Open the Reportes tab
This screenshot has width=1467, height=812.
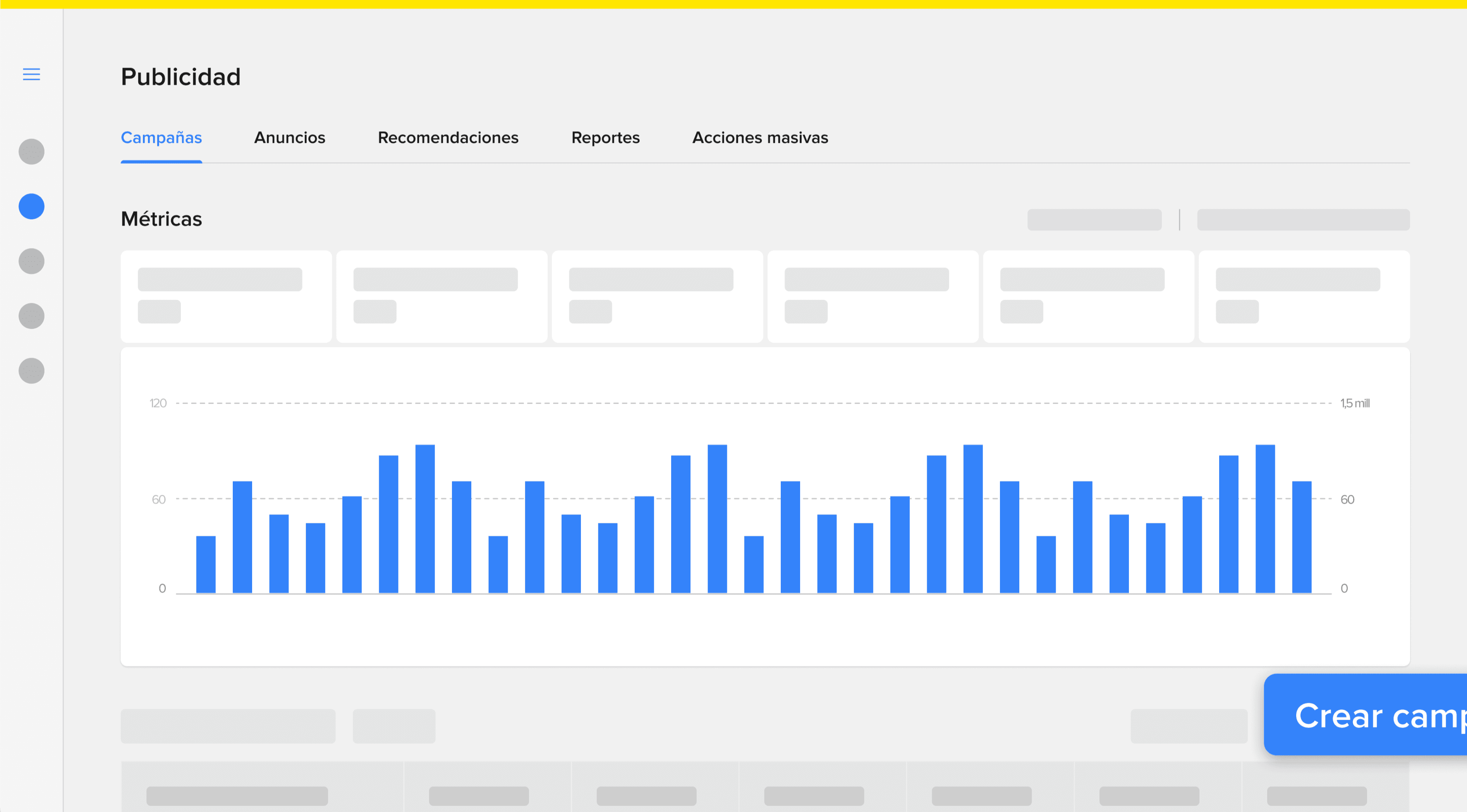[605, 138]
